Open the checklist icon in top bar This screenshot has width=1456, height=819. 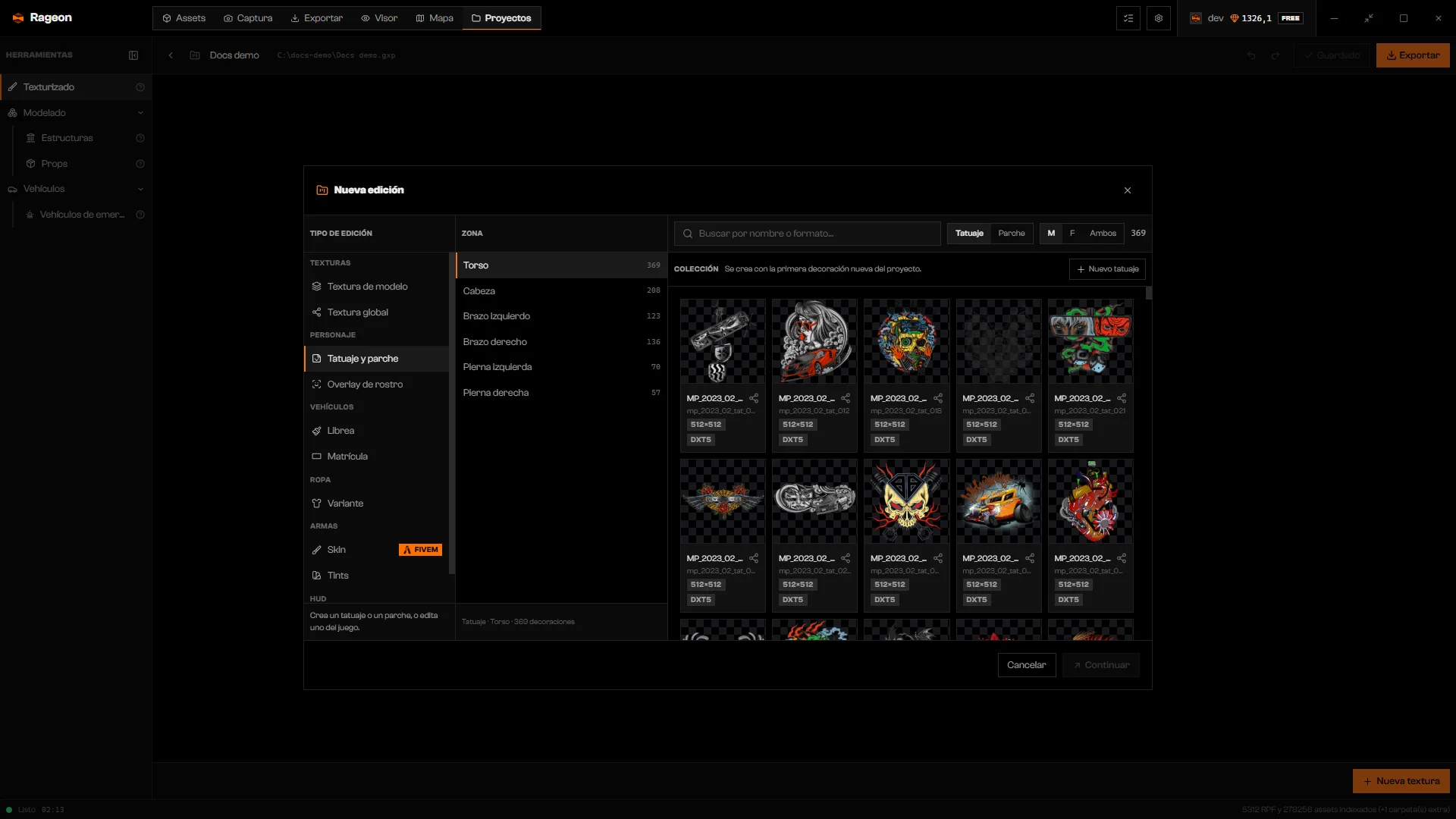1128,18
